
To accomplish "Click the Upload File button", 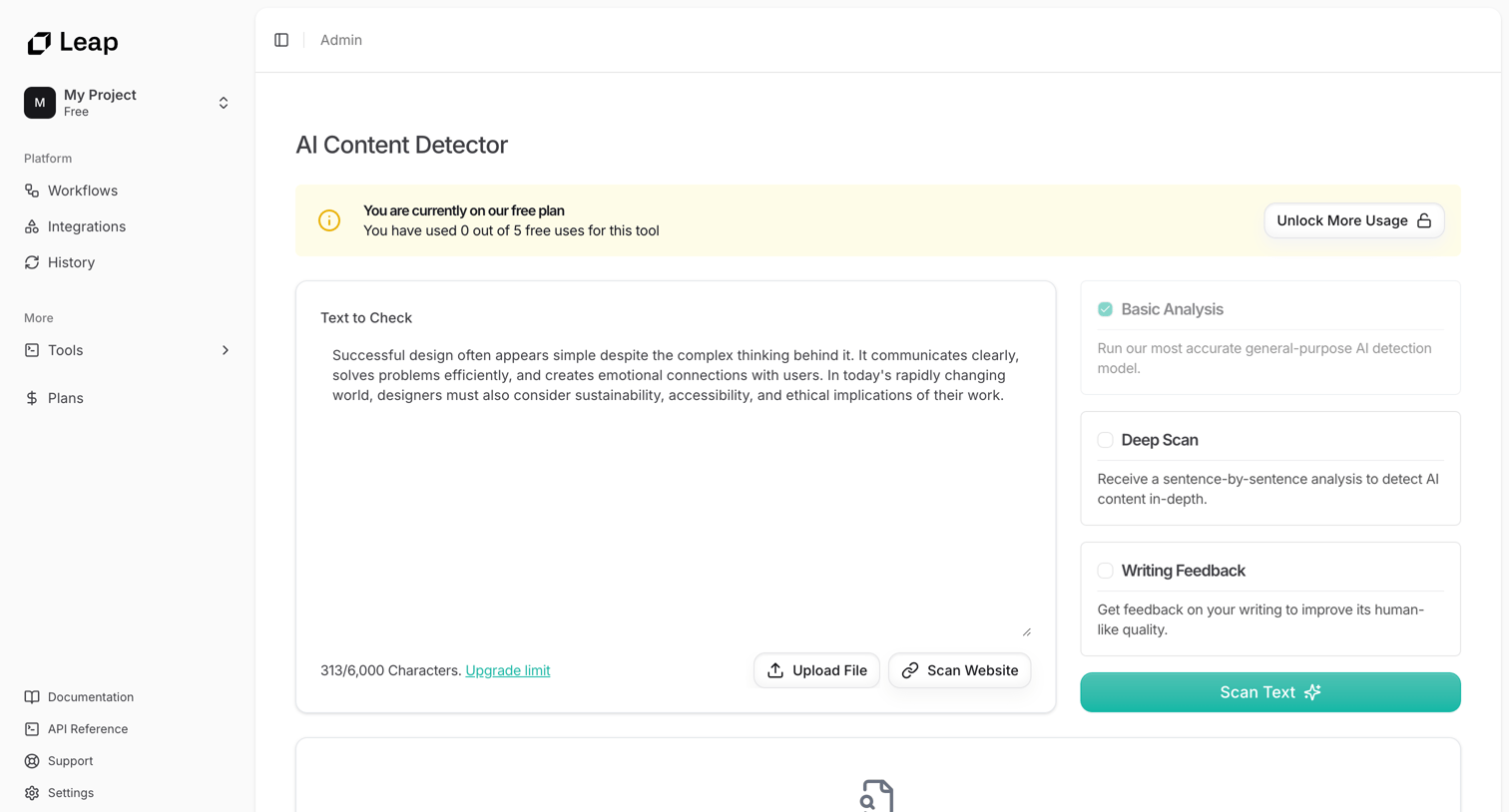I will pyautogui.click(x=816, y=670).
